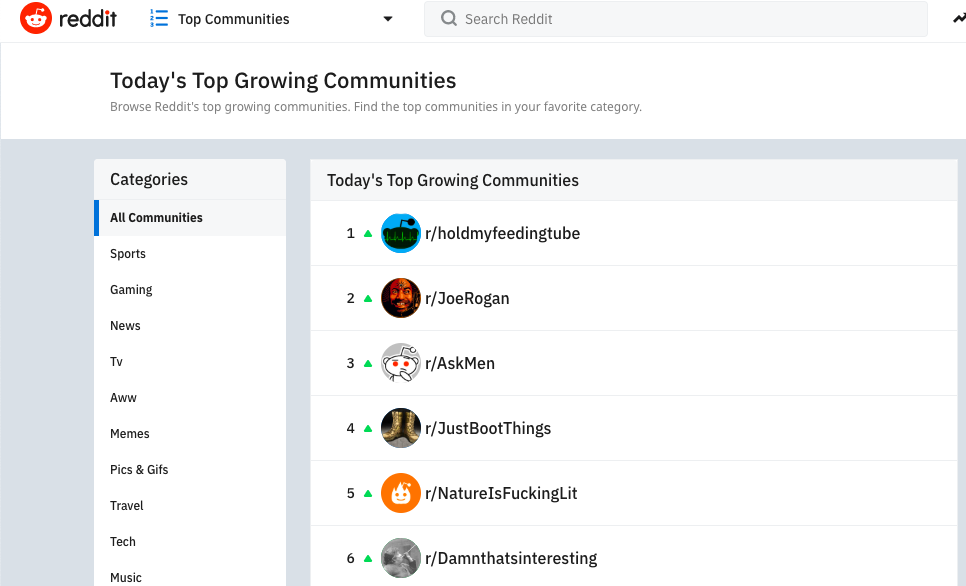Click the search magnifier icon
966x586 pixels.
pyautogui.click(x=449, y=19)
